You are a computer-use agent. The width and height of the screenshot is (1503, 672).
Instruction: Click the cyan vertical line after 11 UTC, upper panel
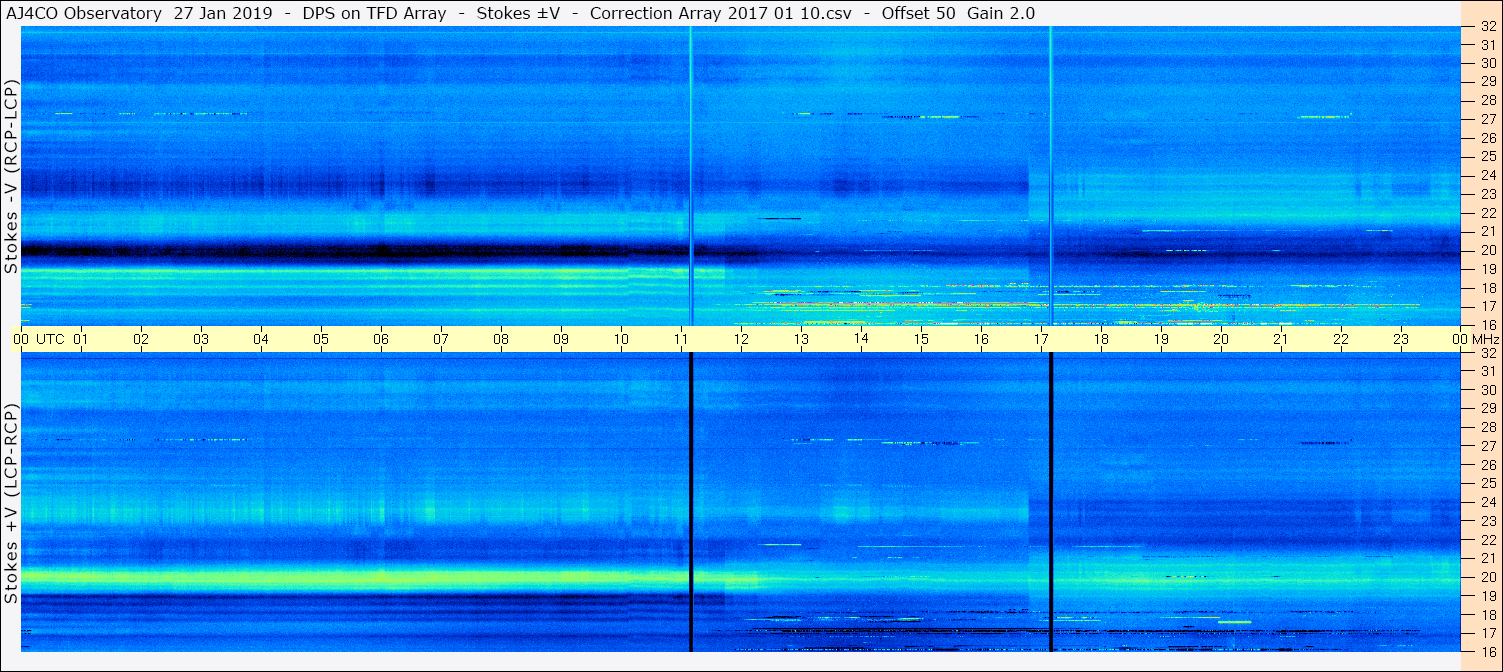[x=691, y=176]
